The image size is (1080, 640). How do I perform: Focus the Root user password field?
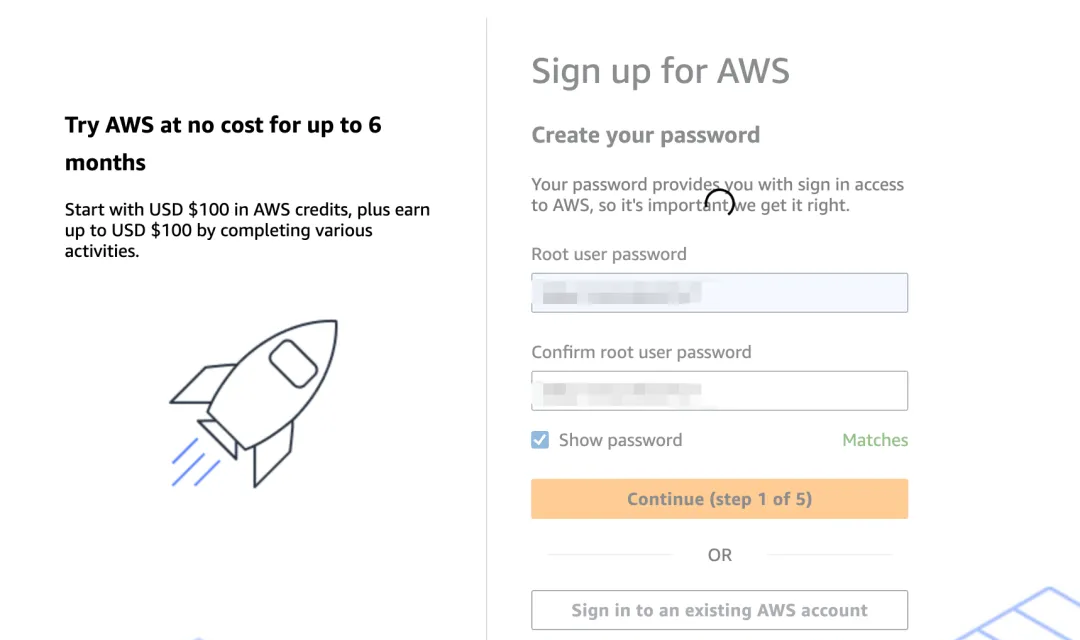coord(719,293)
